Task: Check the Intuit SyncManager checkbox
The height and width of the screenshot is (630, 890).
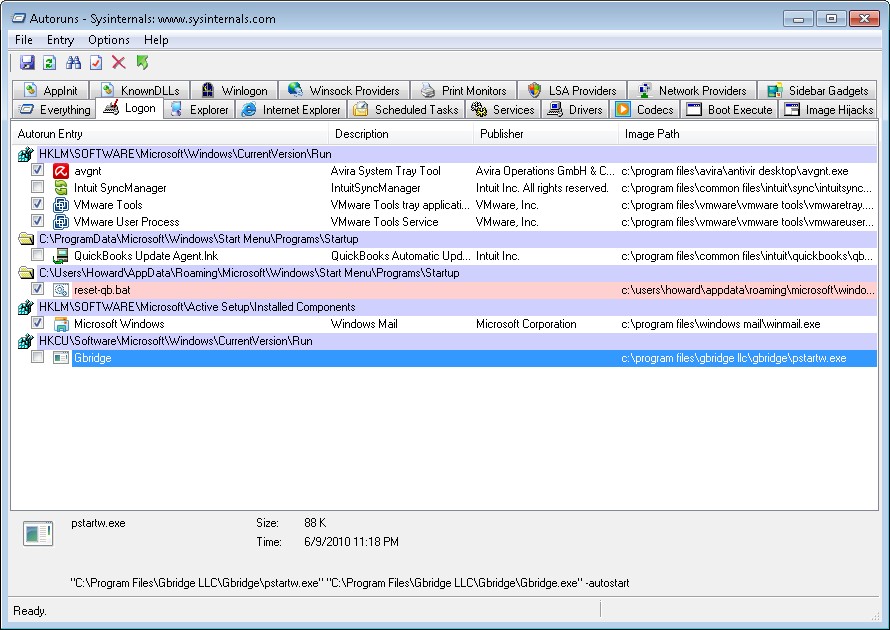Action: 37,187
